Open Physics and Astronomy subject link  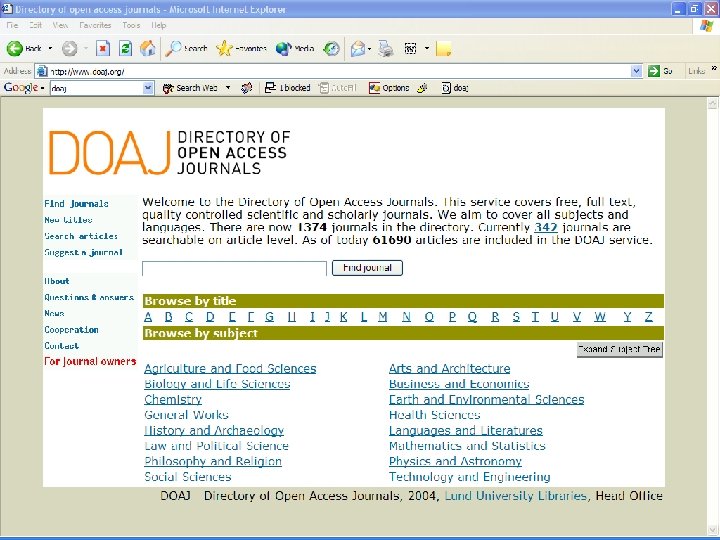click(455, 461)
